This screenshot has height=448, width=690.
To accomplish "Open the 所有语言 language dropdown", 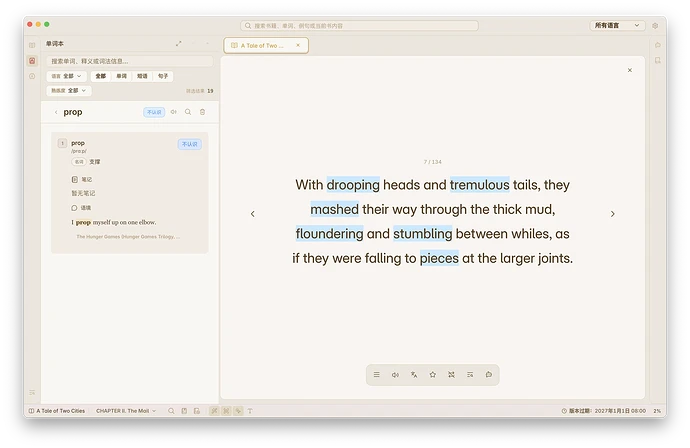I will [617, 26].
